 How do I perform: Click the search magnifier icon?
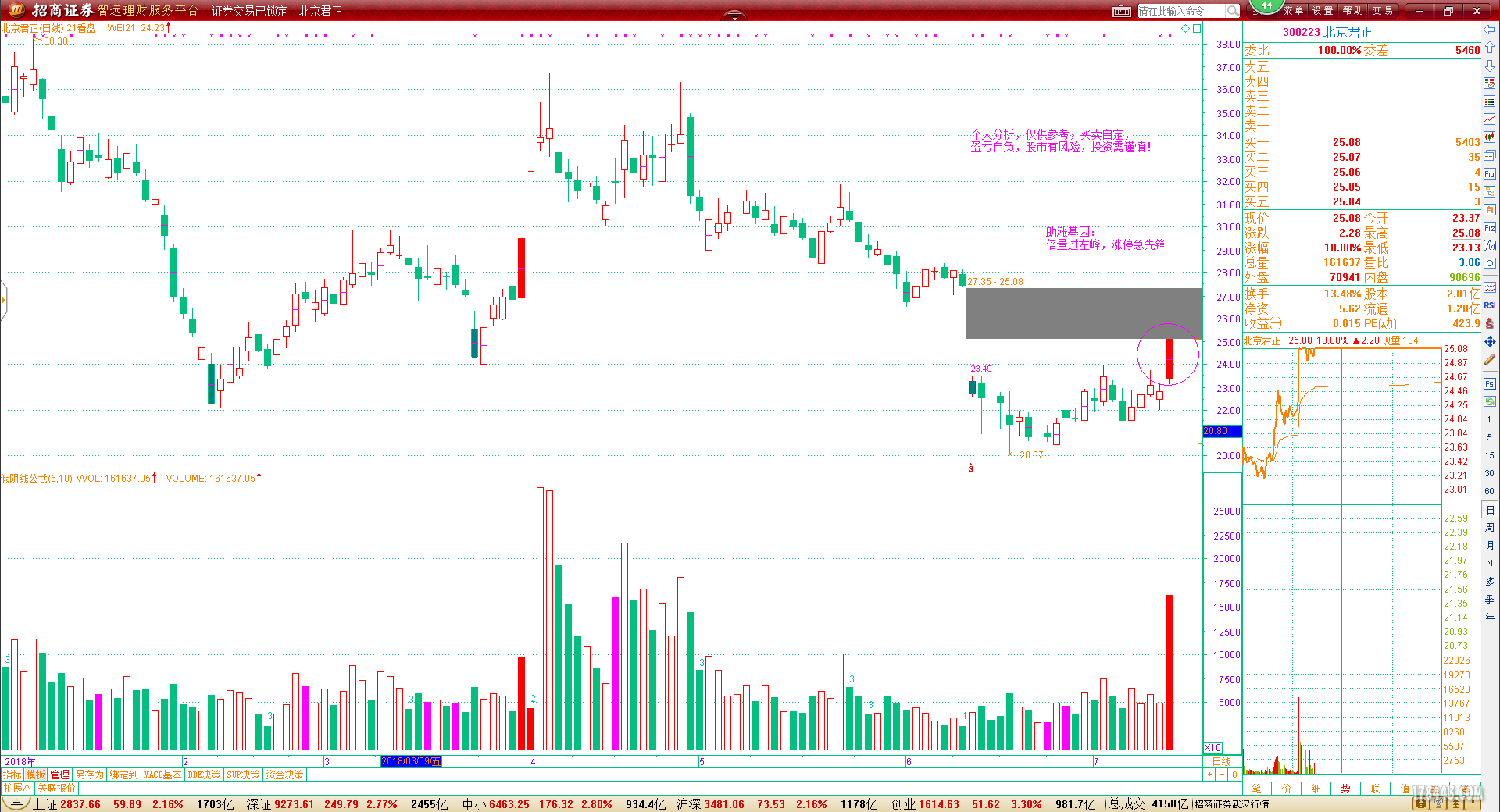tap(1233, 11)
